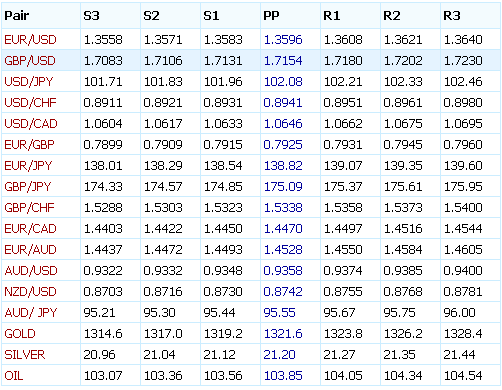Screen dimensions: 502x390
Task: Select the OIL row label
Action: pyautogui.click(x=14, y=376)
